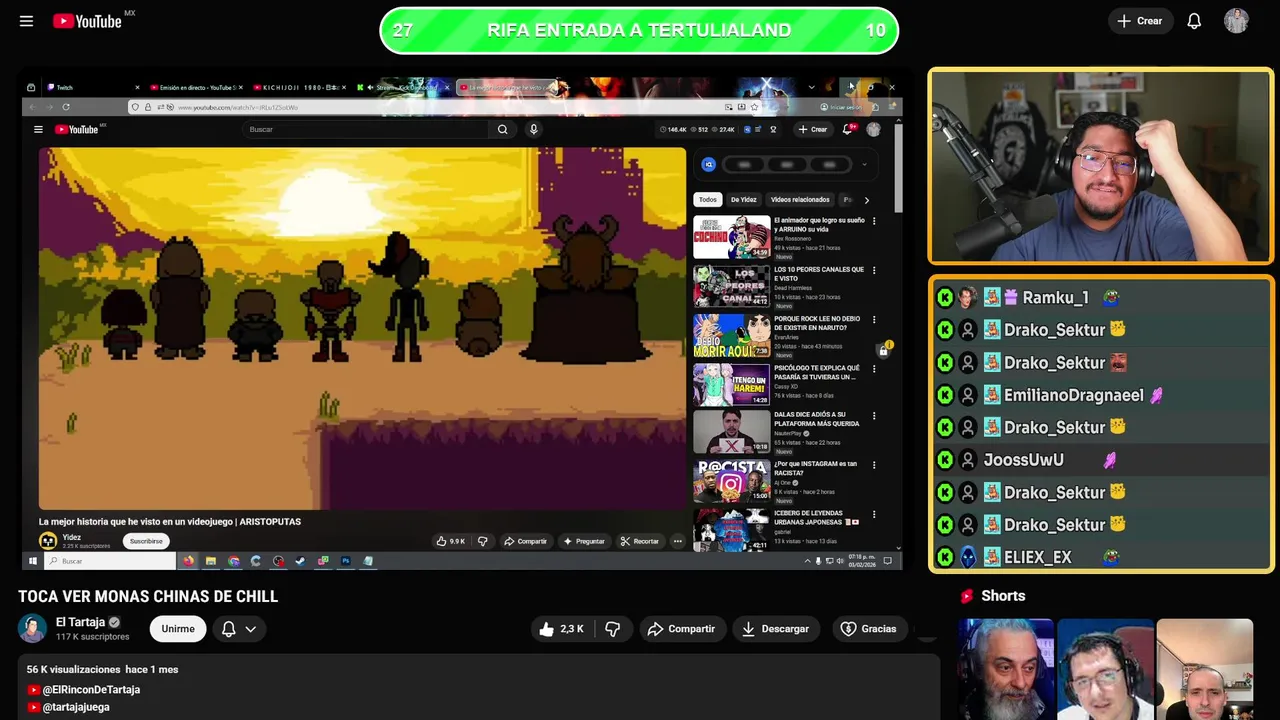Open account avatar menu at top right

pyautogui.click(x=1236, y=21)
